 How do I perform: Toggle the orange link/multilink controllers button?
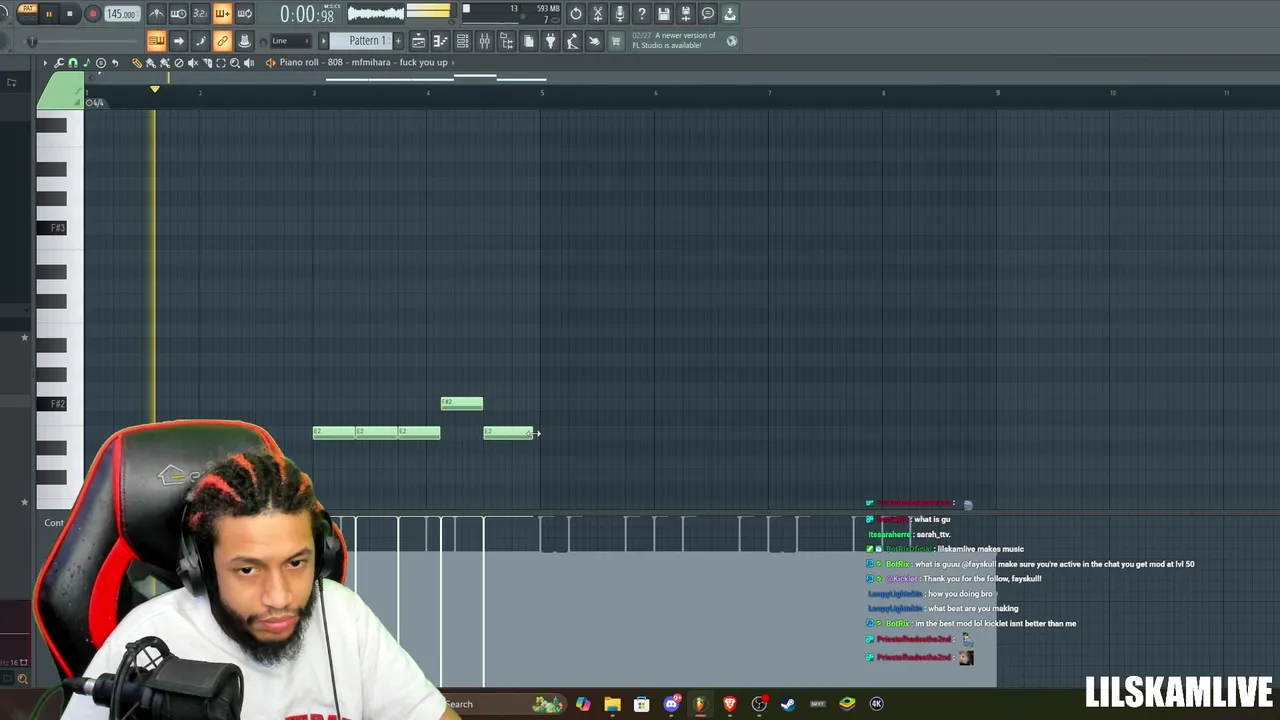(x=222, y=41)
